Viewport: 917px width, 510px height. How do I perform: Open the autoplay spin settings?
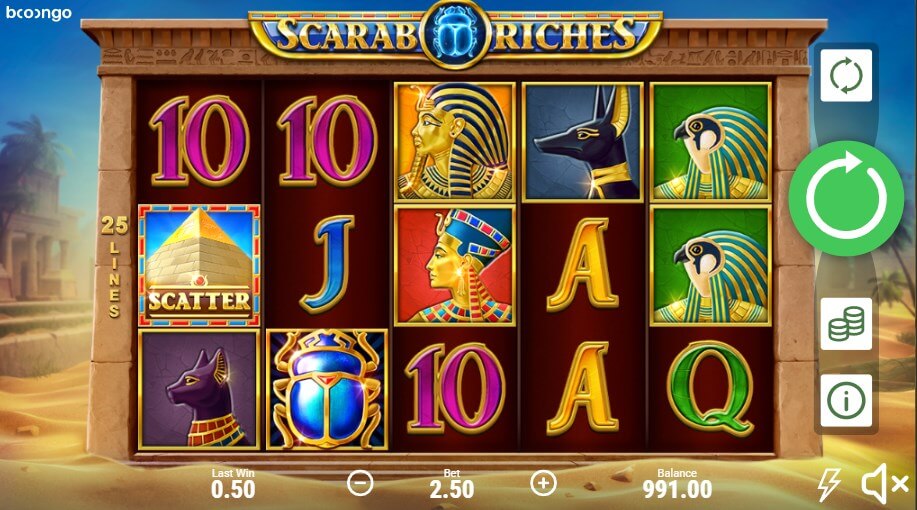tap(846, 75)
